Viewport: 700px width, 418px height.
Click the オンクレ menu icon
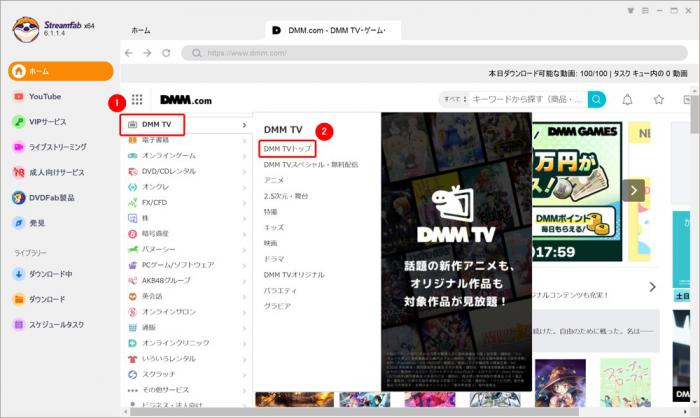click(133, 187)
